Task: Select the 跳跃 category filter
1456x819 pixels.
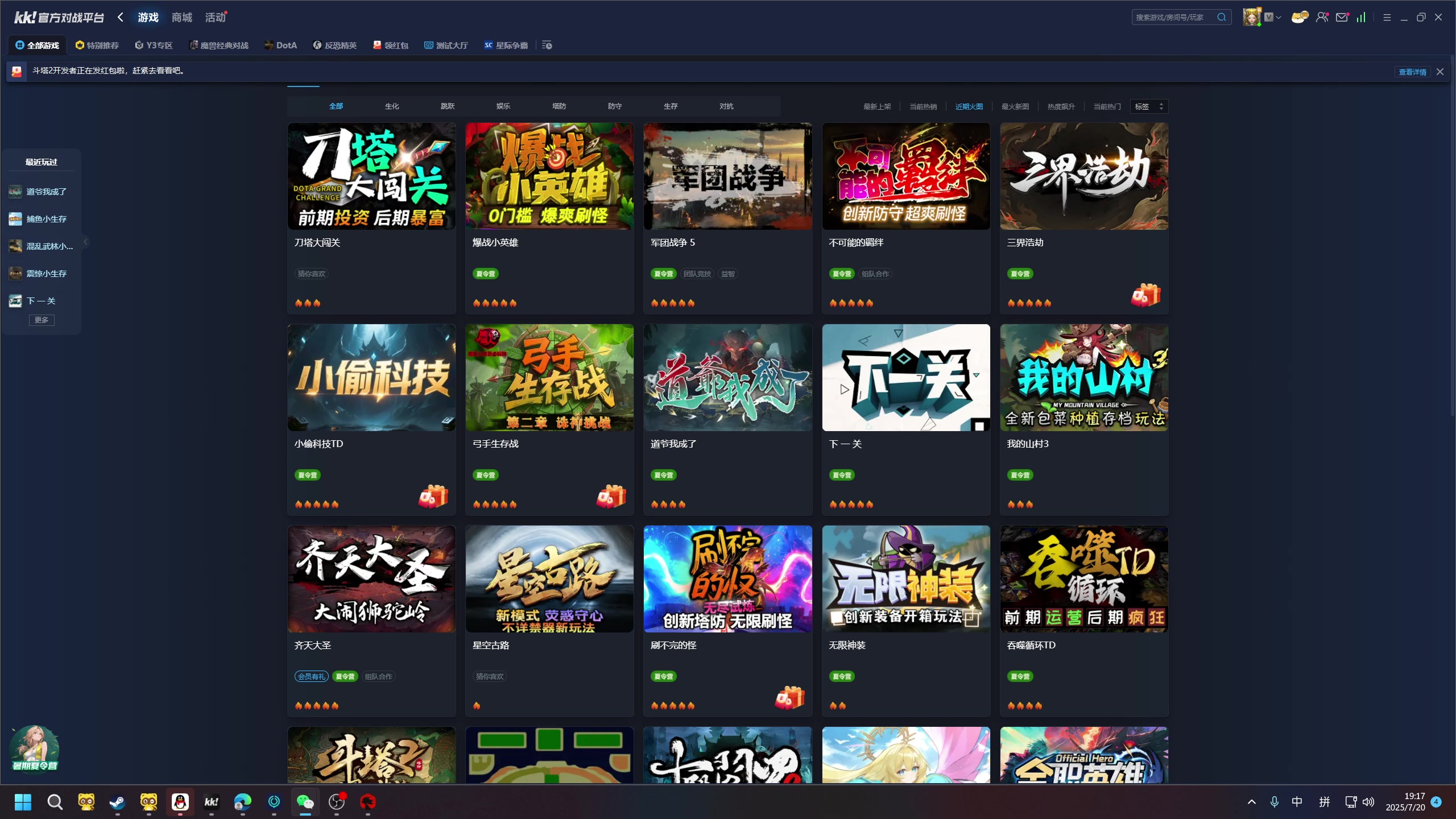Action: point(448,106)
